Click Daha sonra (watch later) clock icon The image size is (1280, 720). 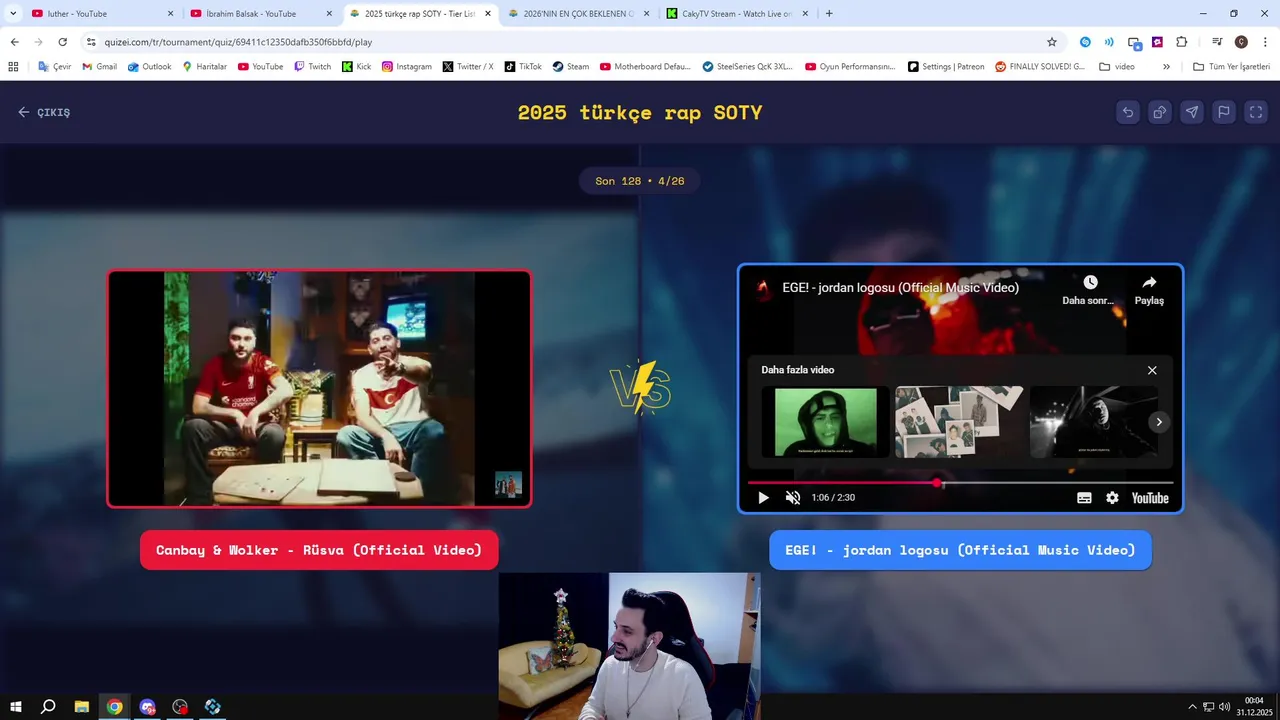click(1090, 282)
